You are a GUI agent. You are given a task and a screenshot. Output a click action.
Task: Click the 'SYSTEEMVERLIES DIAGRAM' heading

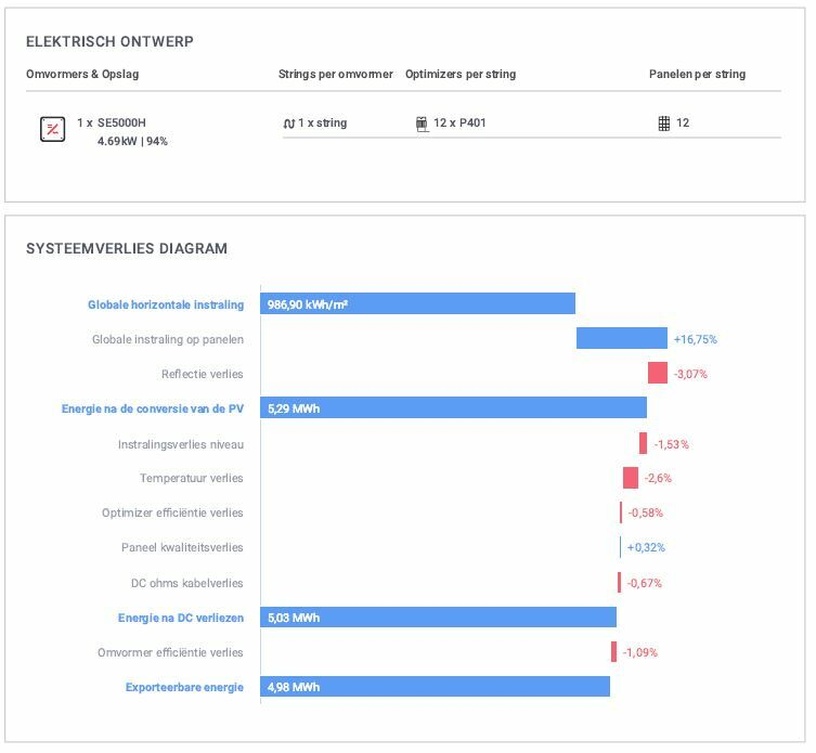pos(127,249)
